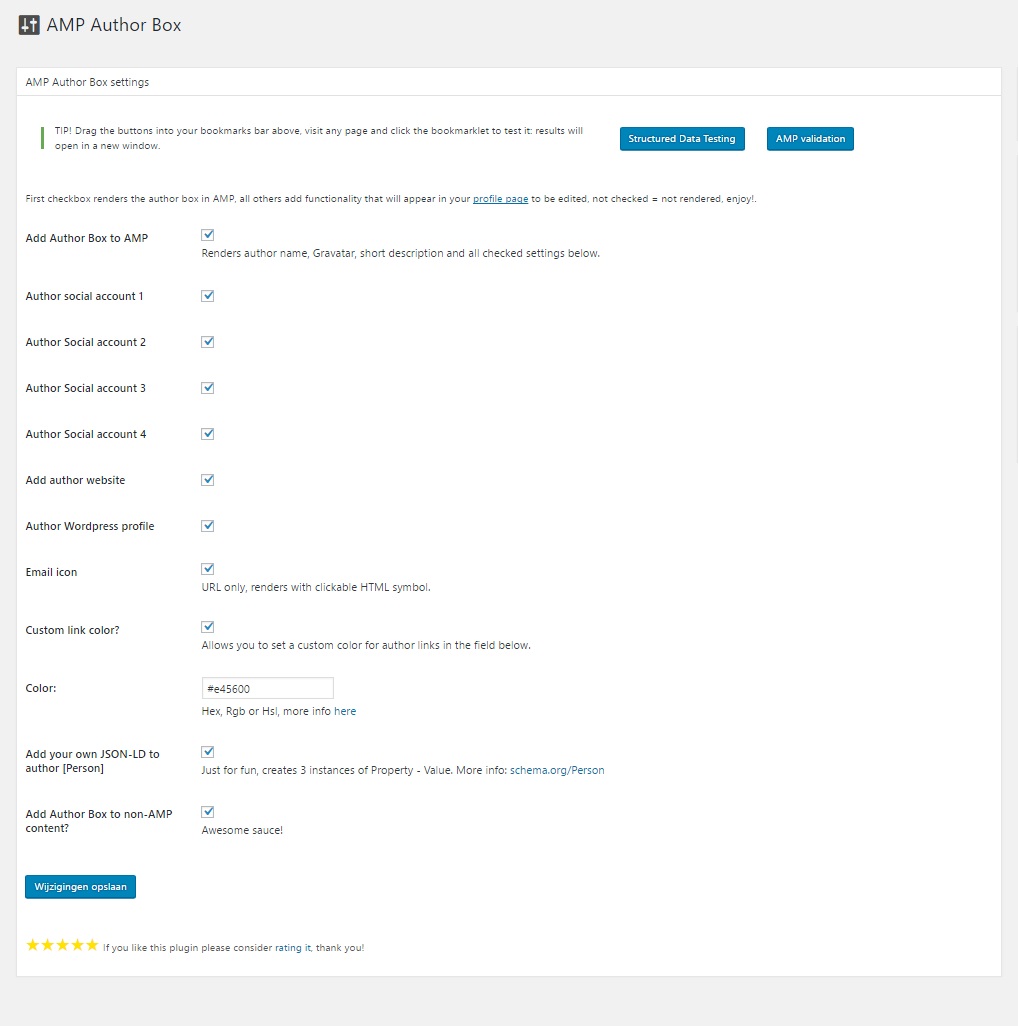Toggle the Add Author Box to AMP checkbox
Screen dimensions: 1018x1026
point(207,235)
